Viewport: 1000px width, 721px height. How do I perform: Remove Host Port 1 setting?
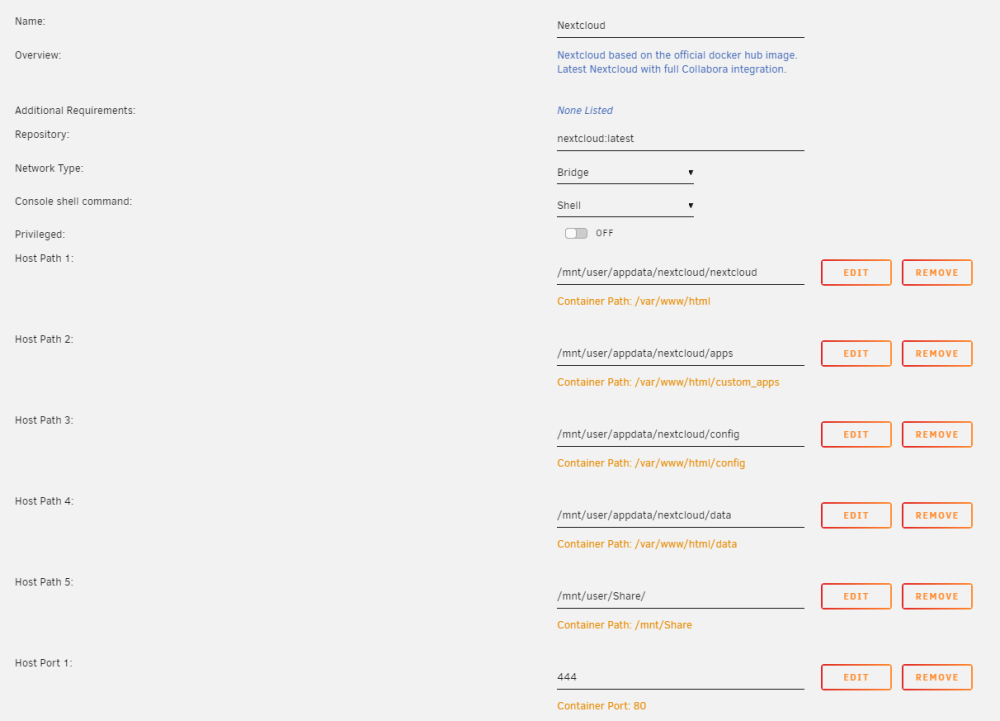pyautogui.click(x=937, y=678)
